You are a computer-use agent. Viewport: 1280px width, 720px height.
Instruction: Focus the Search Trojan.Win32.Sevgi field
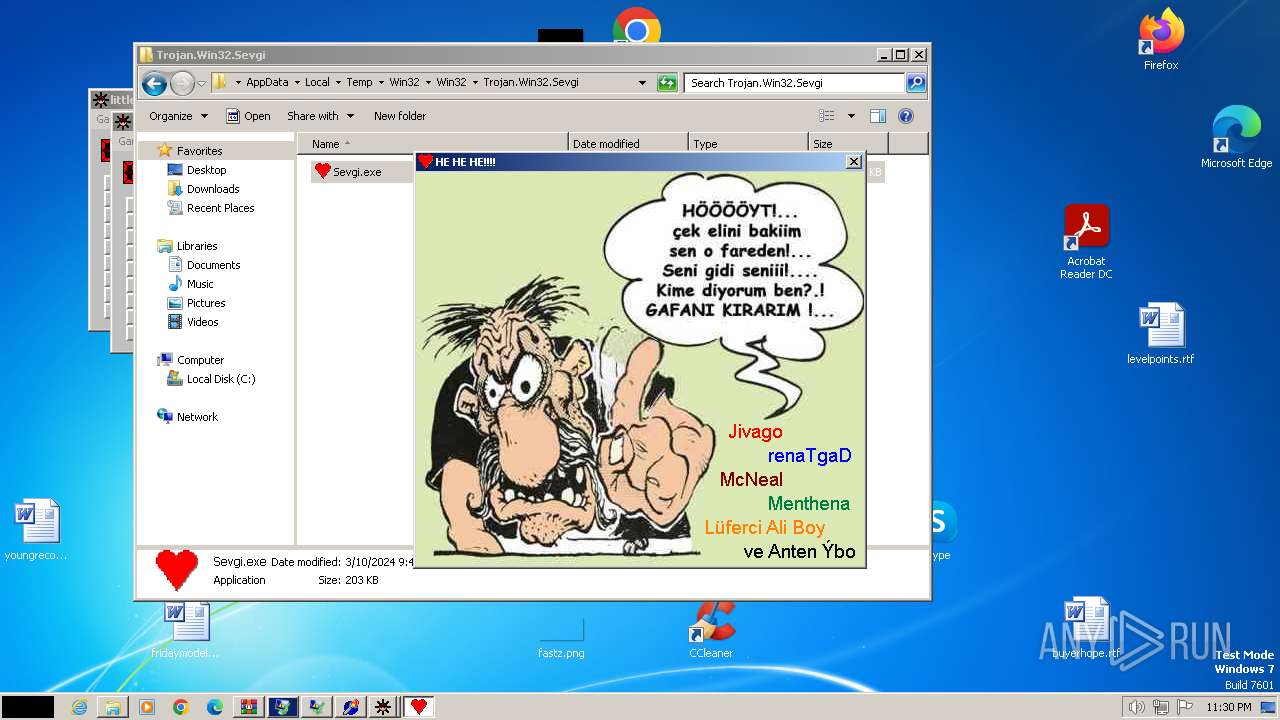click(x=795, y=83)
